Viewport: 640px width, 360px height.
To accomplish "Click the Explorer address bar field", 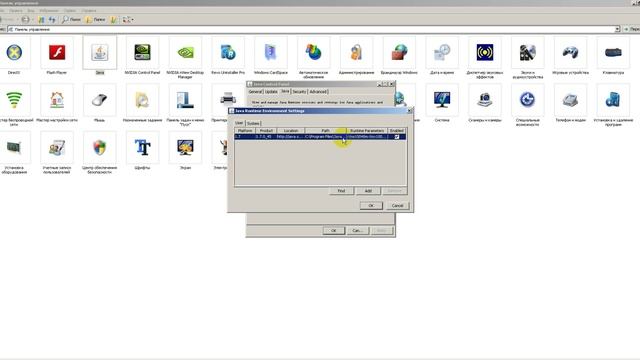I will (x=313, y=29).
